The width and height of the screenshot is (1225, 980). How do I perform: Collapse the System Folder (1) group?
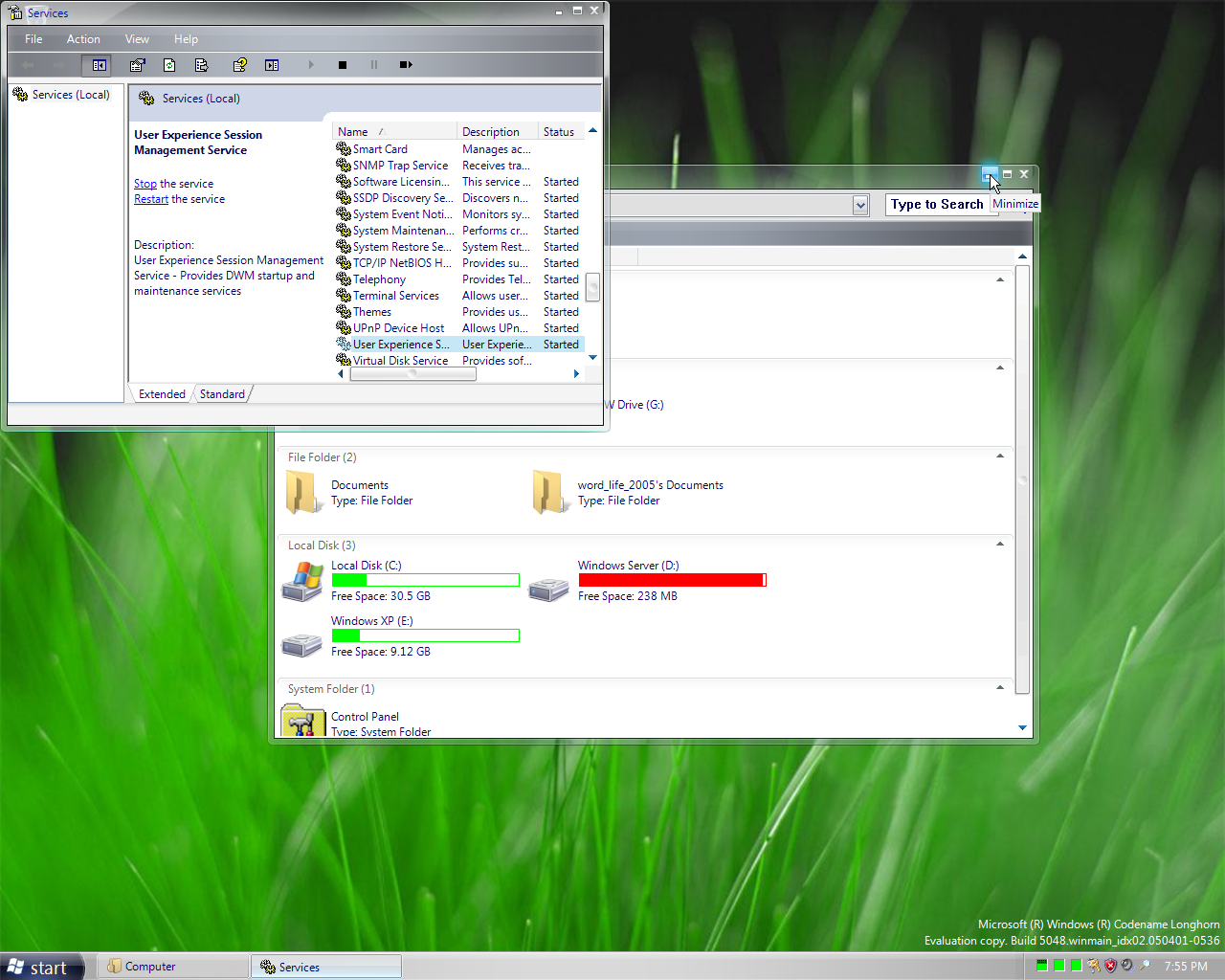[x=1000, y=687]
